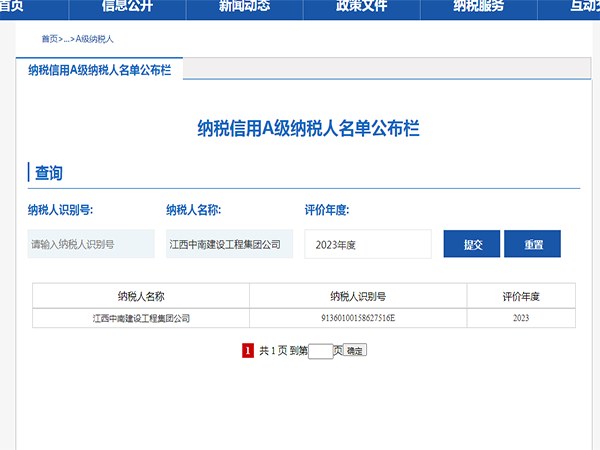Select the 纳税信用A级纳税人名单公布栏 tab
The height and width of the screenshot is (450, 600).
[x=99, y=70]
